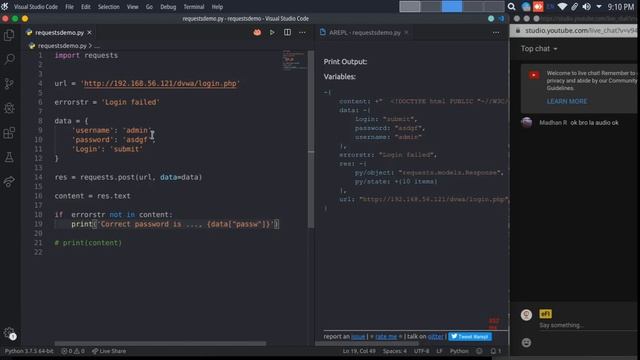Click the editor horizontal scrollbar
This screenshot has width=640, height=360.
[160, 344]
